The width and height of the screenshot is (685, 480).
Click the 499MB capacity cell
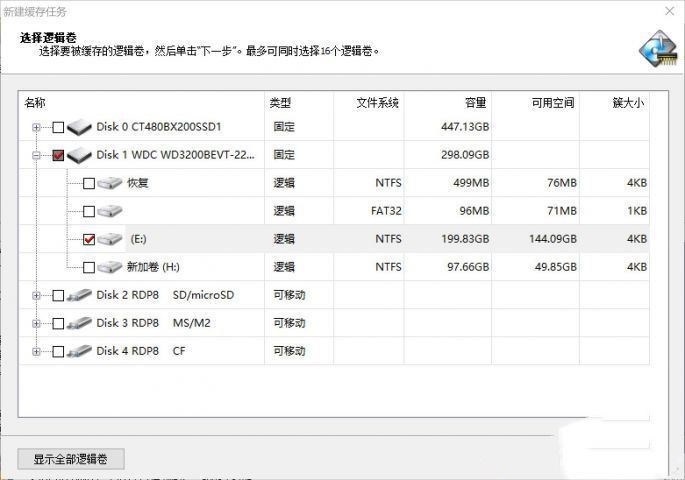(471, 183)
